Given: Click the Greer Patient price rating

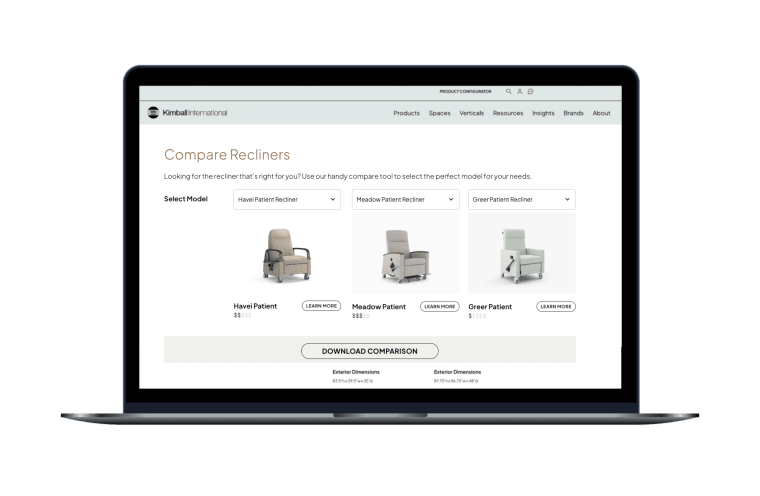Looking at the screenshot, I should point(477,316).
